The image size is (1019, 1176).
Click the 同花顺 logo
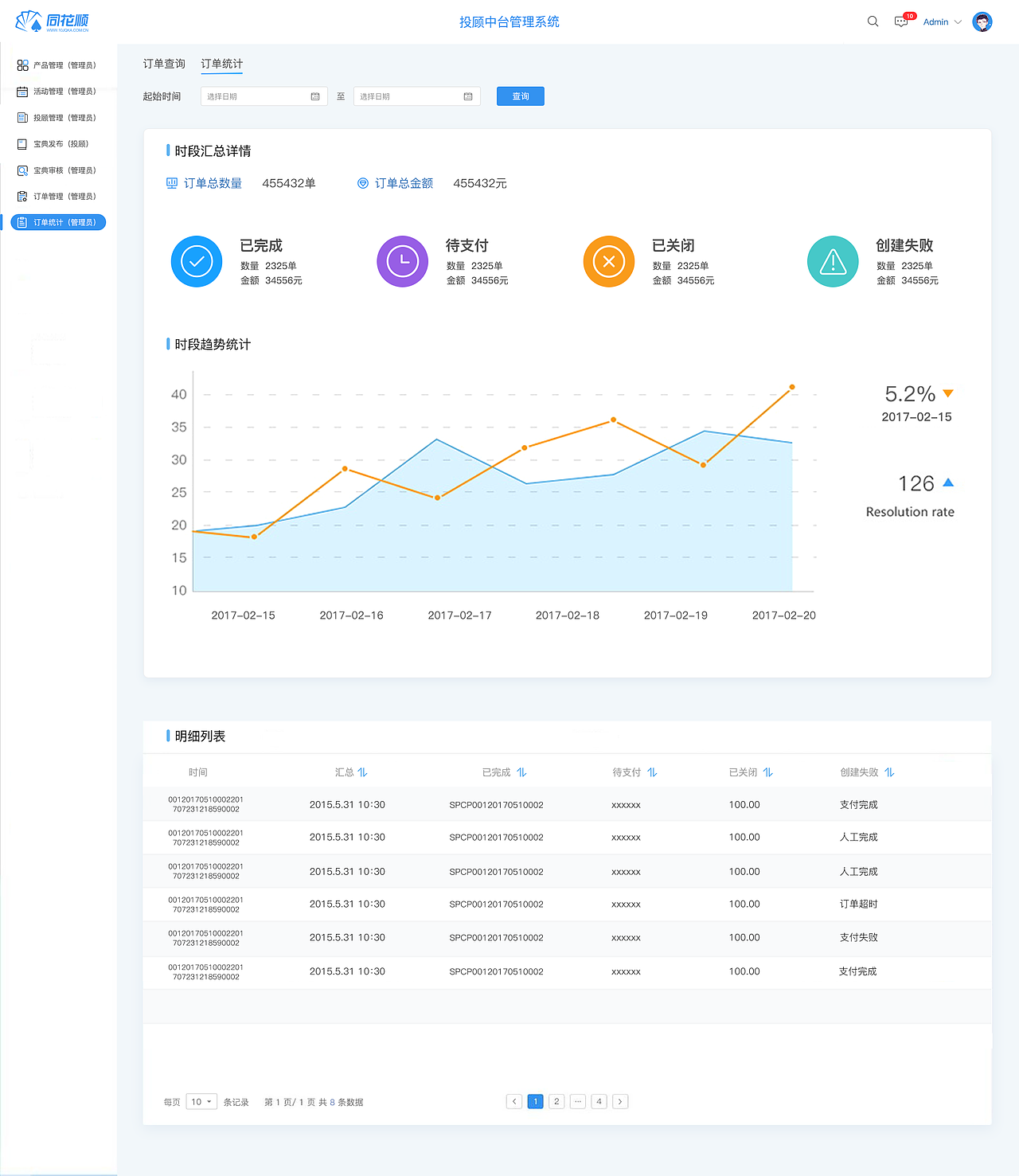pos(53,21)
